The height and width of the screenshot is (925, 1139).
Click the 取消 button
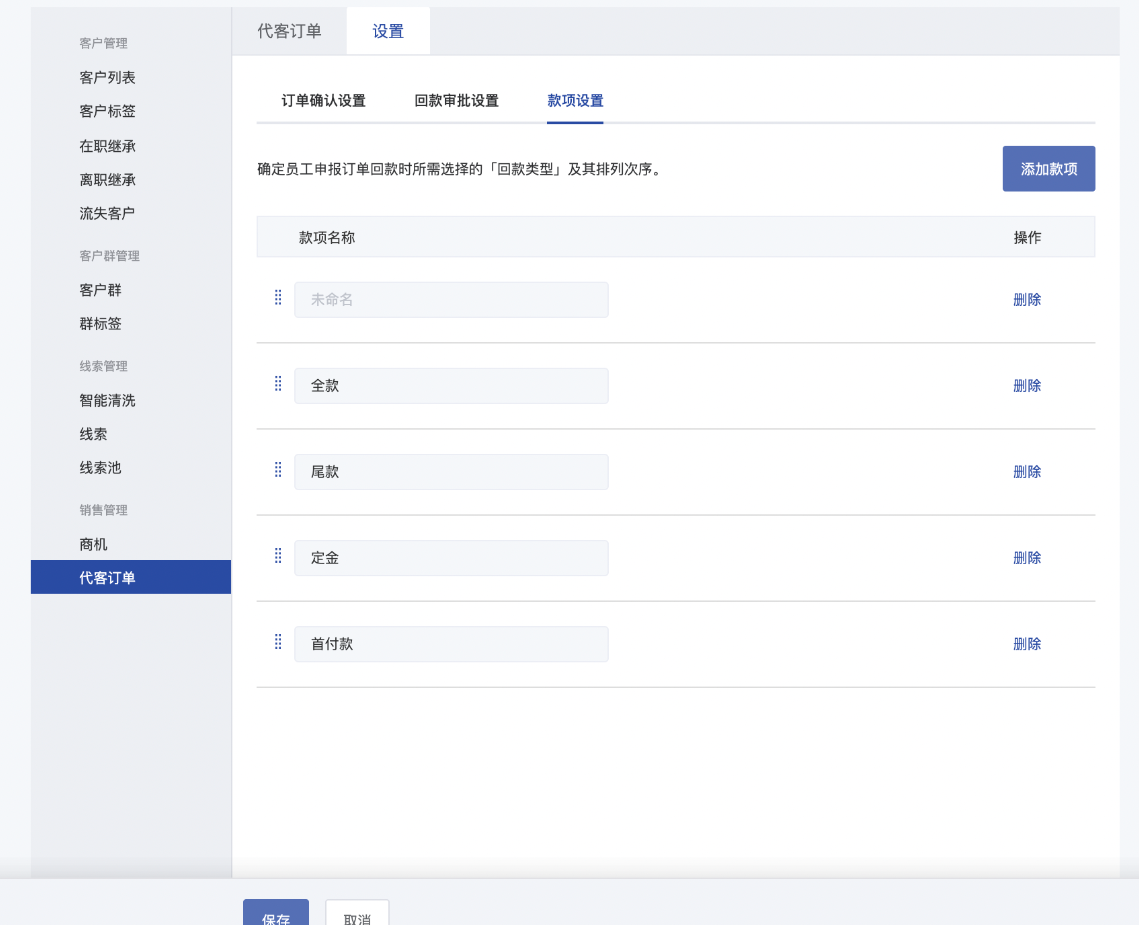point(357,913)
